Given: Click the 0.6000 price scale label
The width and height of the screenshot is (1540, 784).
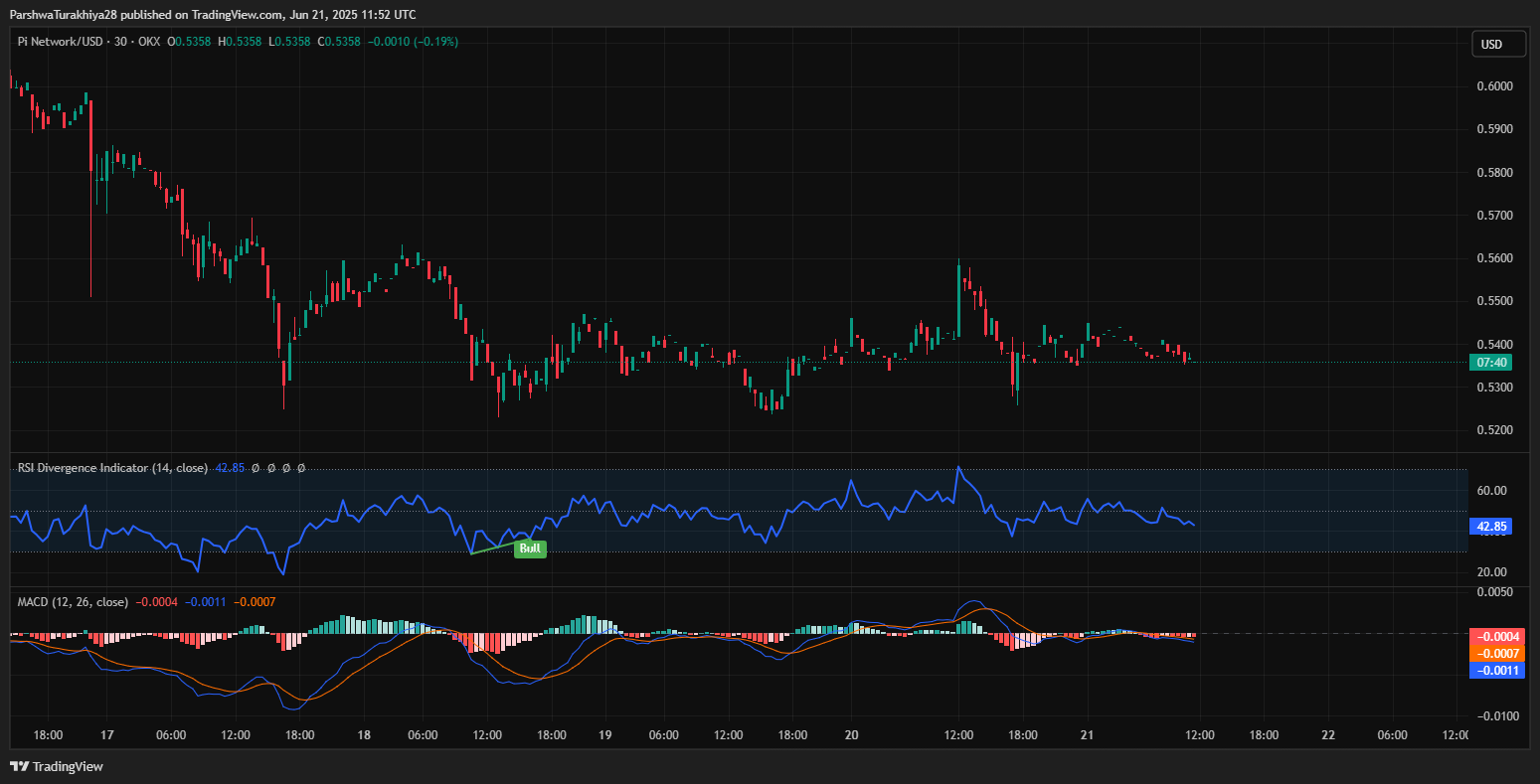Looking at the screenshot, I should click(x=1494, y=86).
